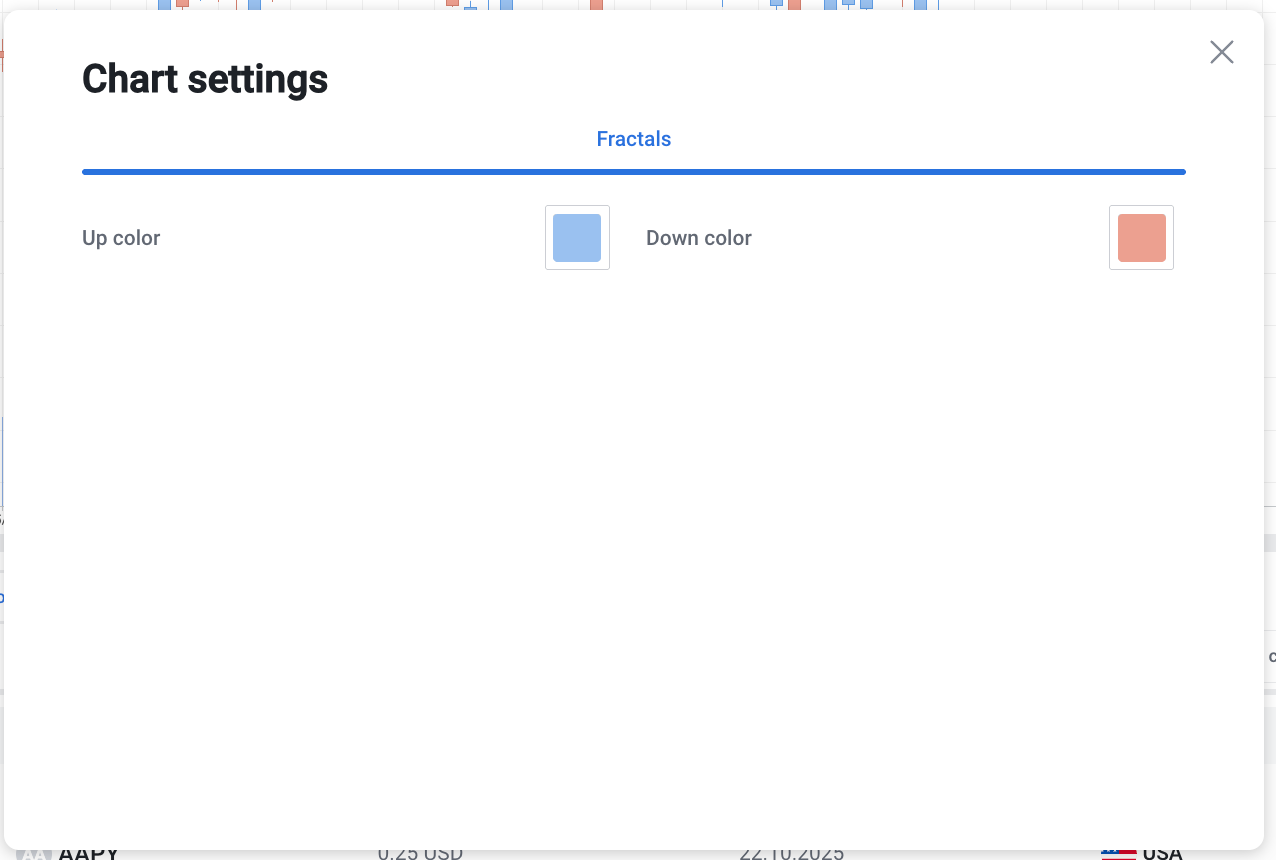Click the leftmost blue candlestick at top

(x=164, y=4)
